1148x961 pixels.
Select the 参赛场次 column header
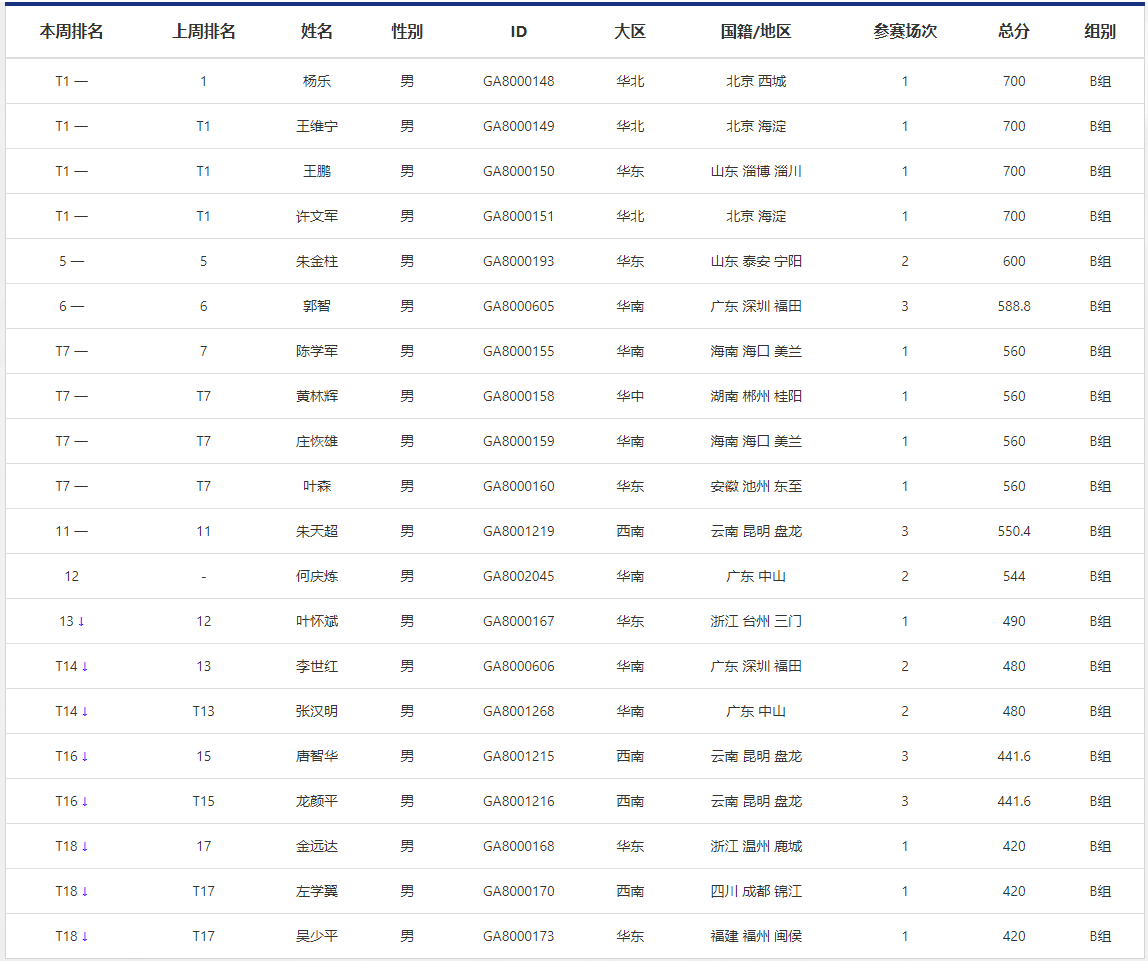904,31
